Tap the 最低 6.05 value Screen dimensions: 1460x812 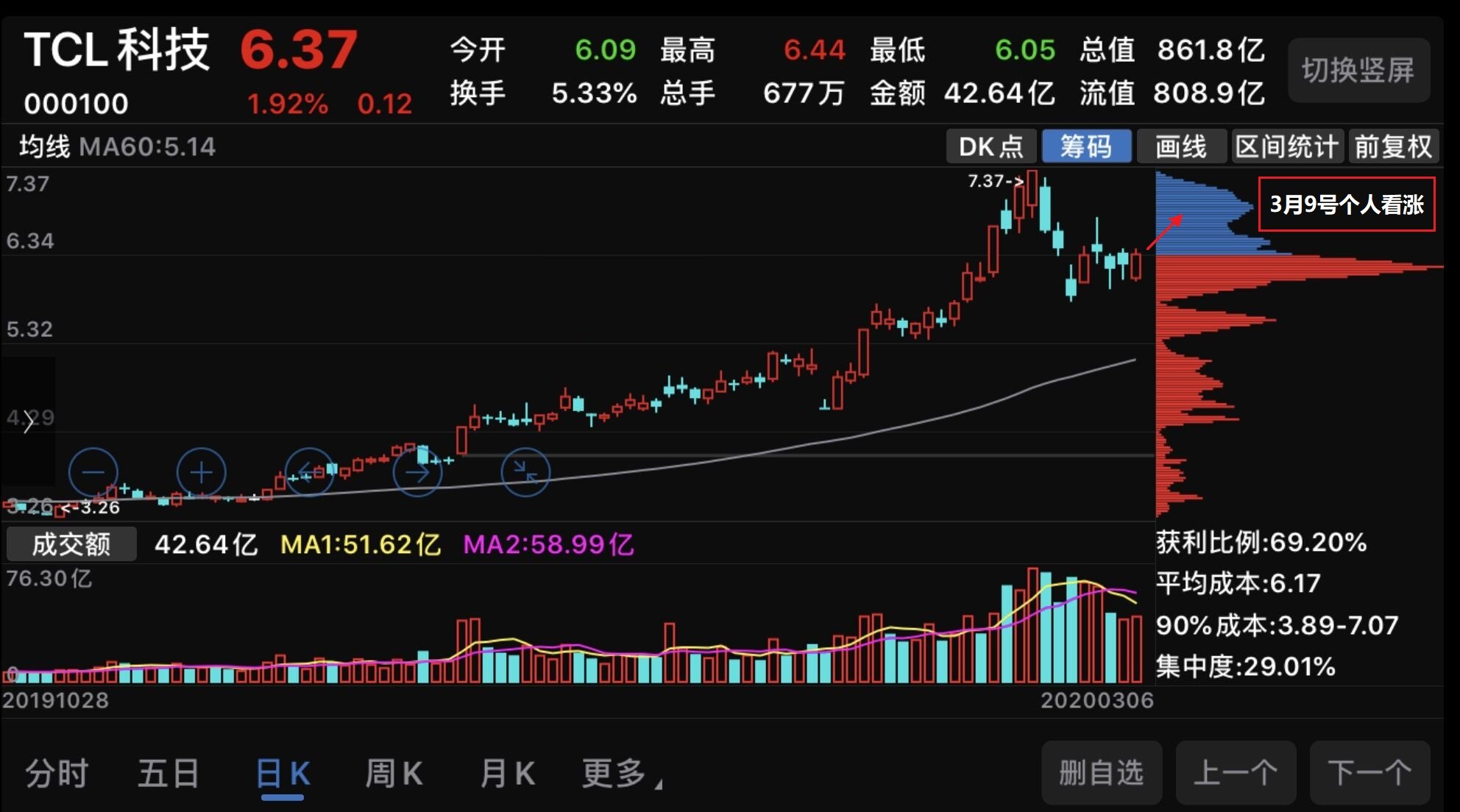[1024, 50]
